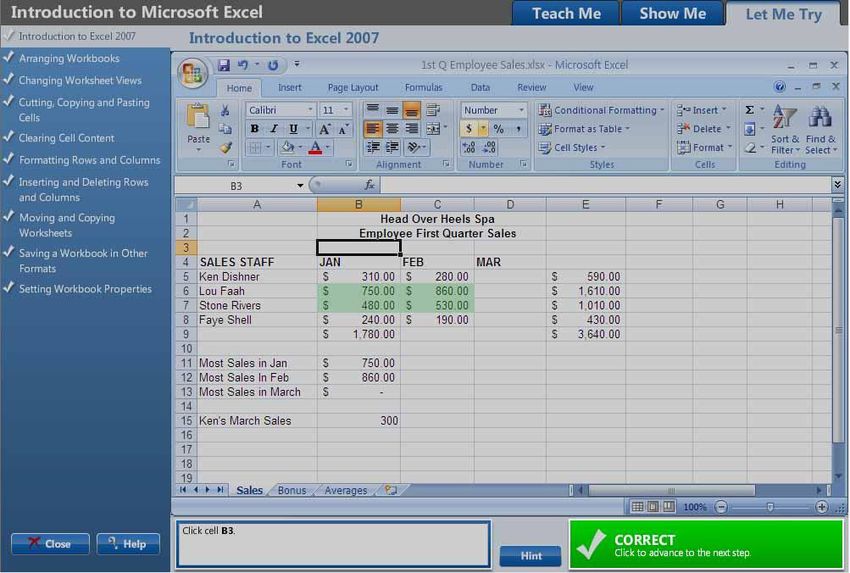Click the horizontal scrollbar thumb
Viewport: 850px width, 573px height.
click(672, 491)
